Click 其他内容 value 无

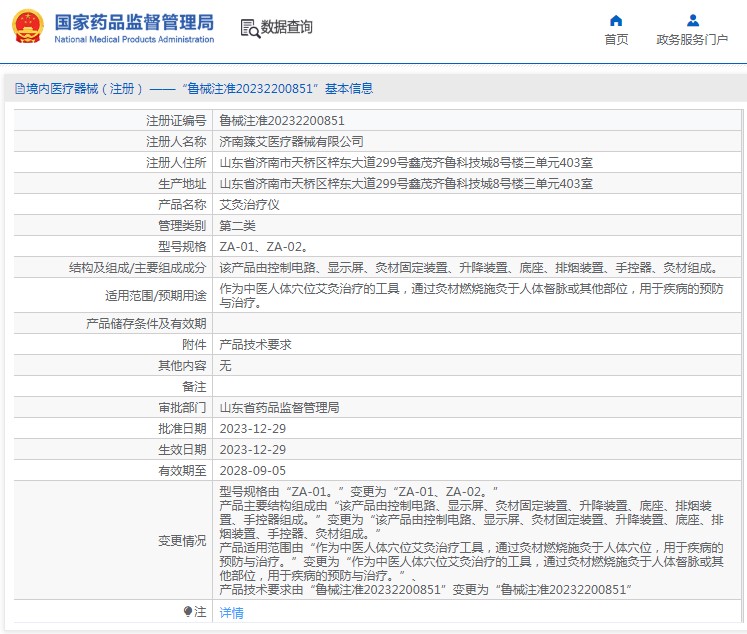point(225,365)
